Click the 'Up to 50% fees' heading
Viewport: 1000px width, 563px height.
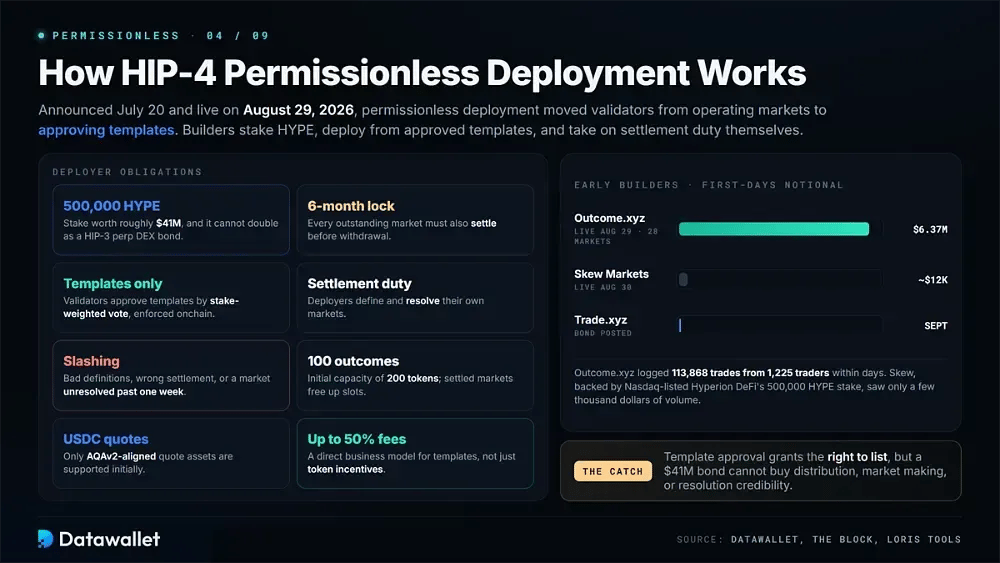point(357,439)
